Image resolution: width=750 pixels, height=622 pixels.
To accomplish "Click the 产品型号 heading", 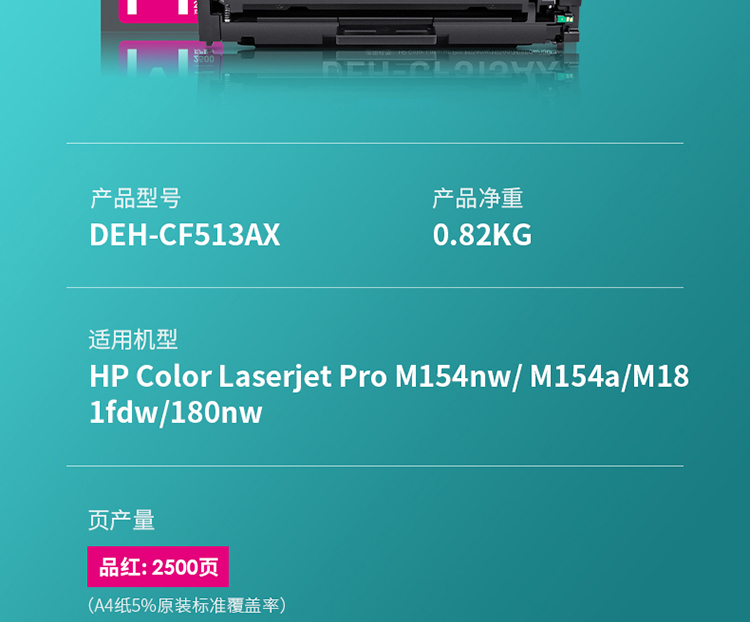I will pos(136,198).
